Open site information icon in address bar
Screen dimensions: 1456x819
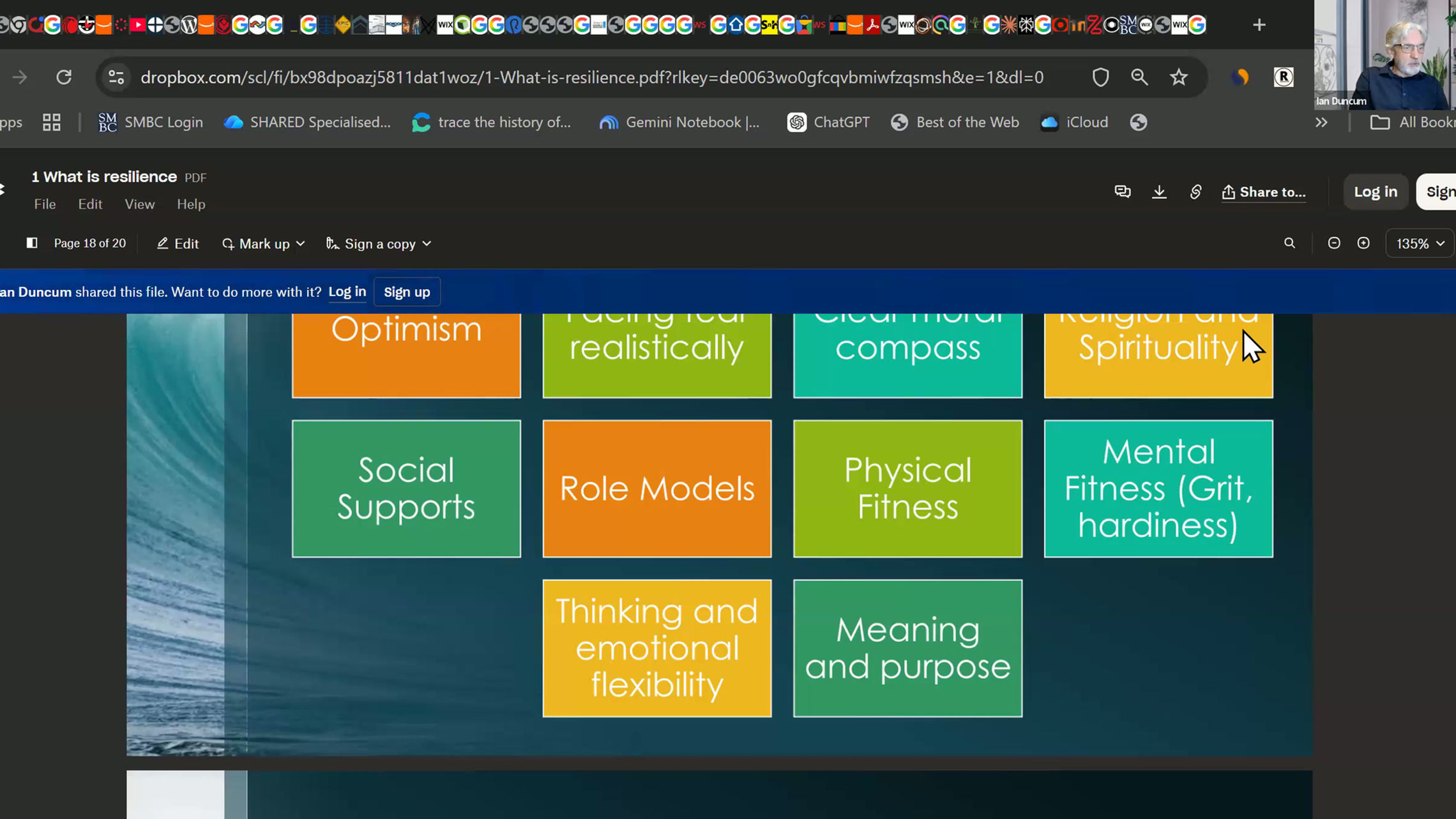116,77
